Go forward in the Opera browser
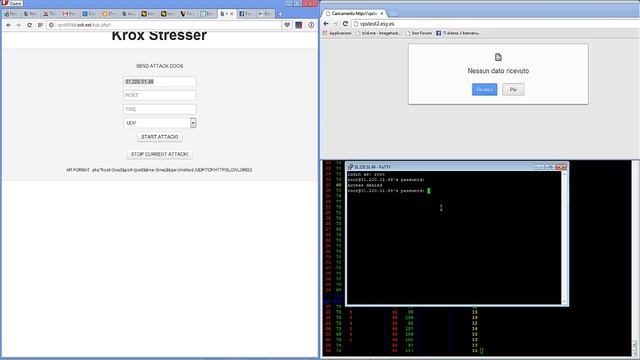The width and height of the screenshot is (640, 360). (x=18, y=25)
